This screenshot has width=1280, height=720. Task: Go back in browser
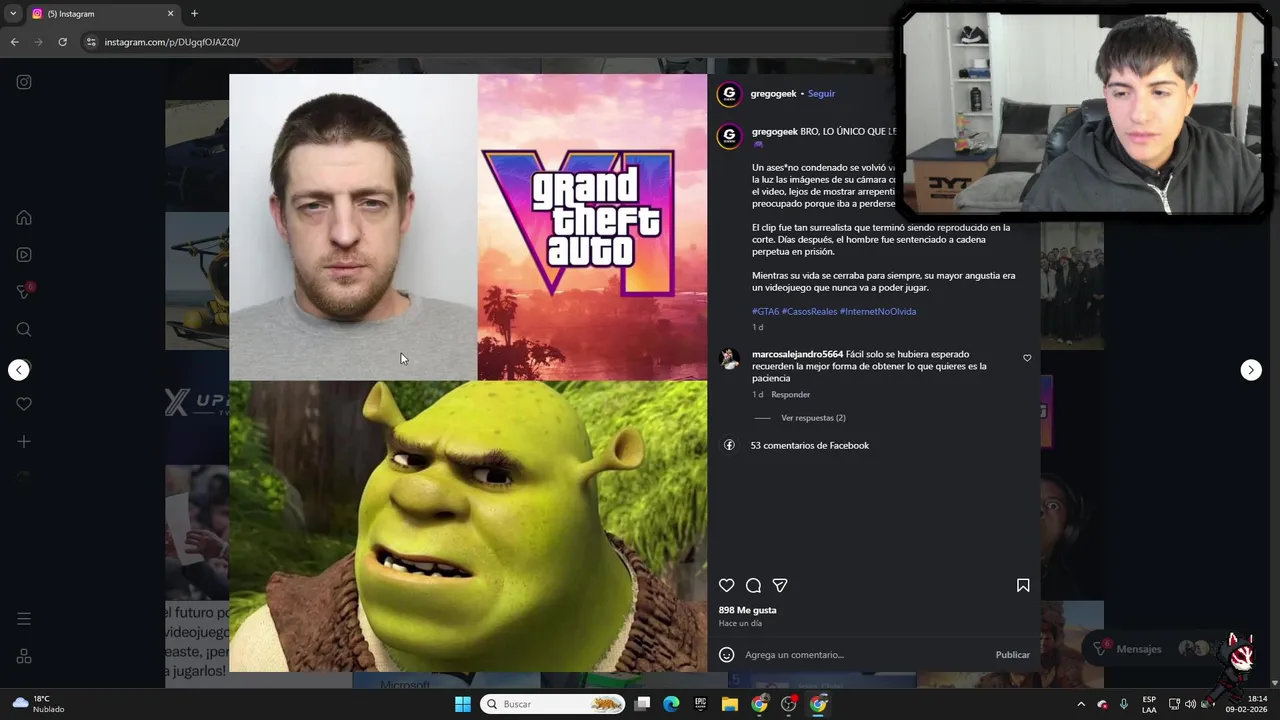click(14, 42)
